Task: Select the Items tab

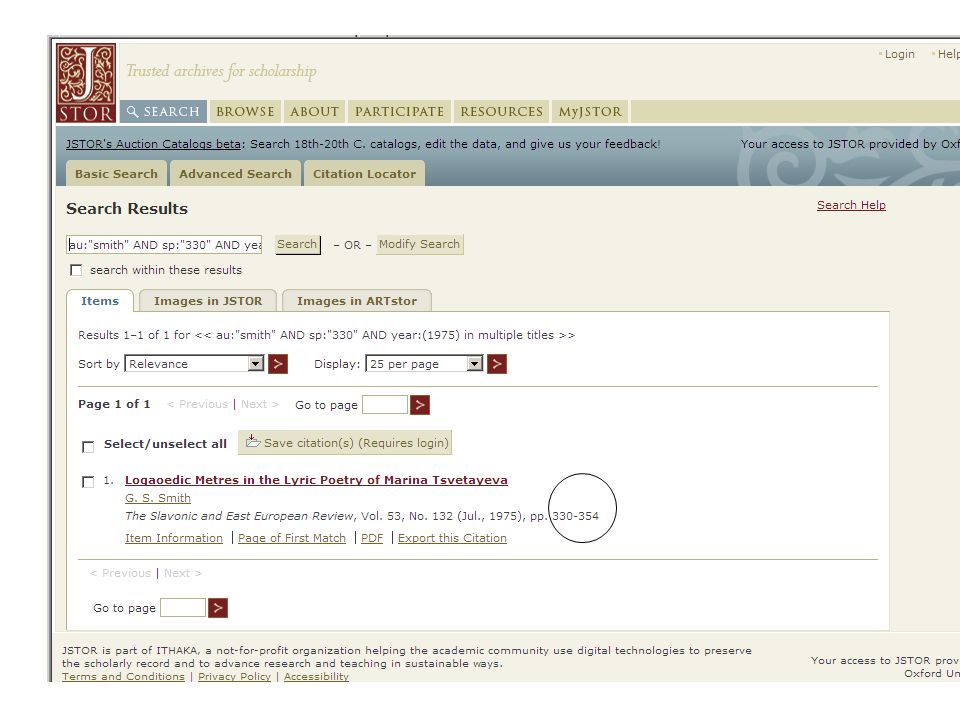Action: tap(100, 301)
